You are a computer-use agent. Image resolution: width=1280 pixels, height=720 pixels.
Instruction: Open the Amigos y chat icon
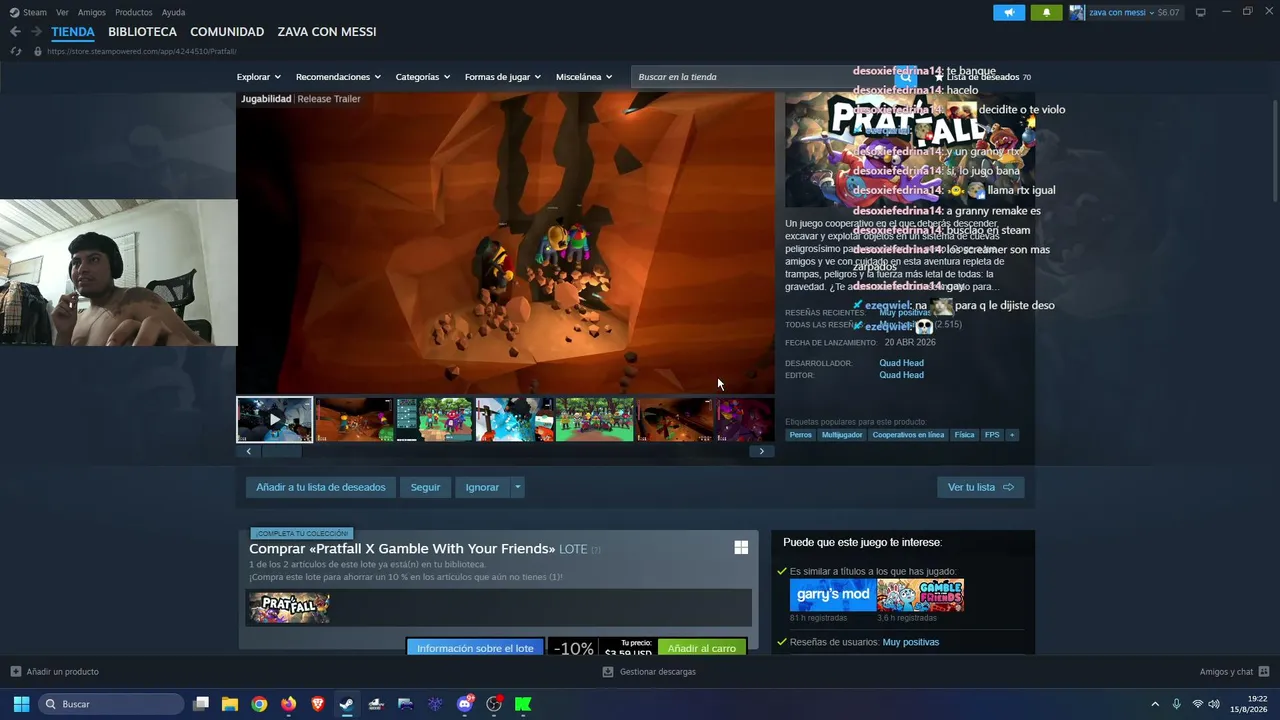pyautogui.click(x=1264, y=672)
